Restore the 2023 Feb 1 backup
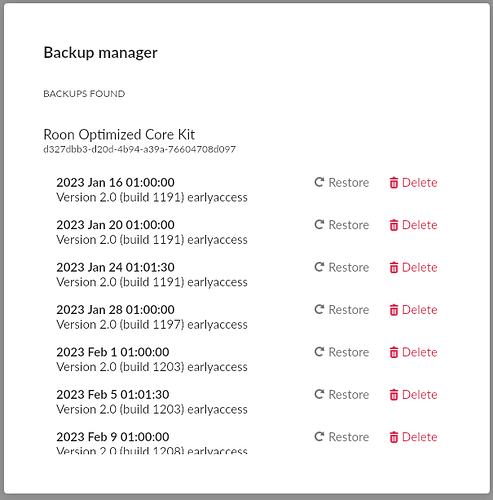The height and width of the screenshot is (500, 493). 342,352
